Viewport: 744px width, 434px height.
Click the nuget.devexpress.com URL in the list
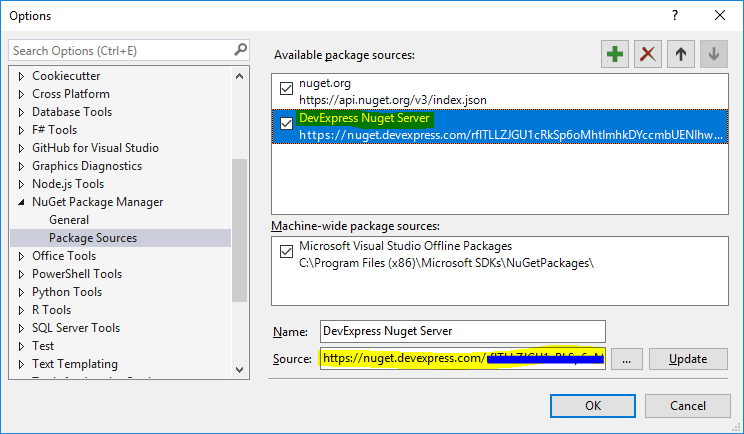tap(511, 135)
